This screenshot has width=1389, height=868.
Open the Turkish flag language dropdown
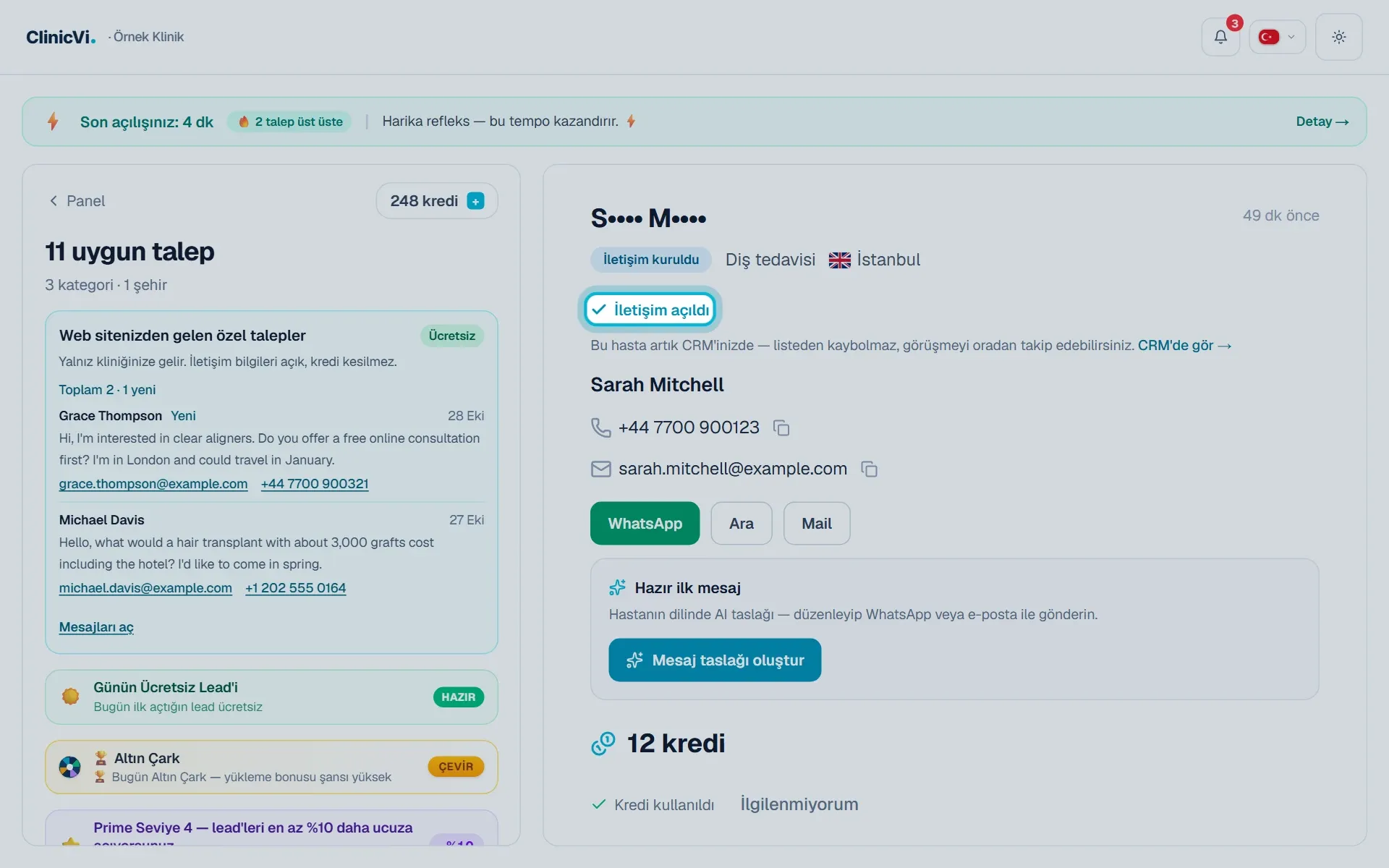[1277, 37]
